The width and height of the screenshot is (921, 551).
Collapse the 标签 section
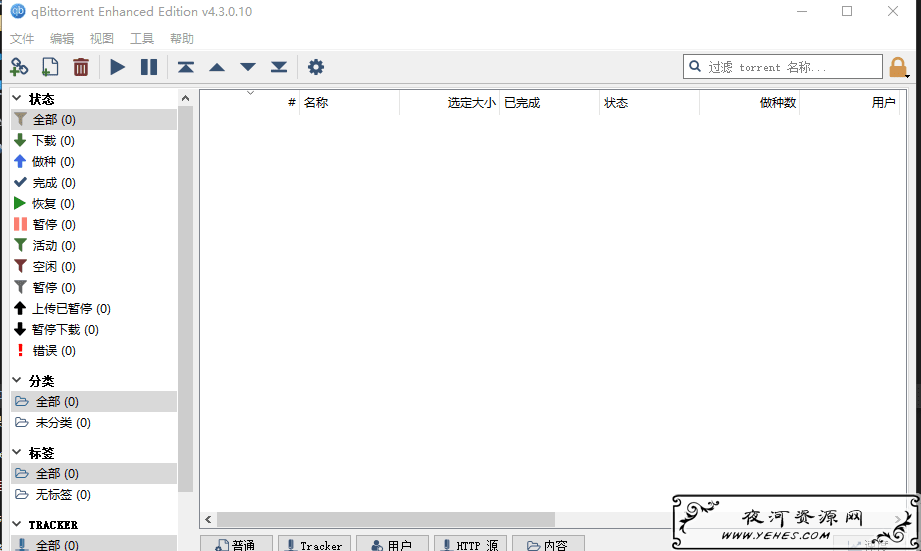point(17,452)
